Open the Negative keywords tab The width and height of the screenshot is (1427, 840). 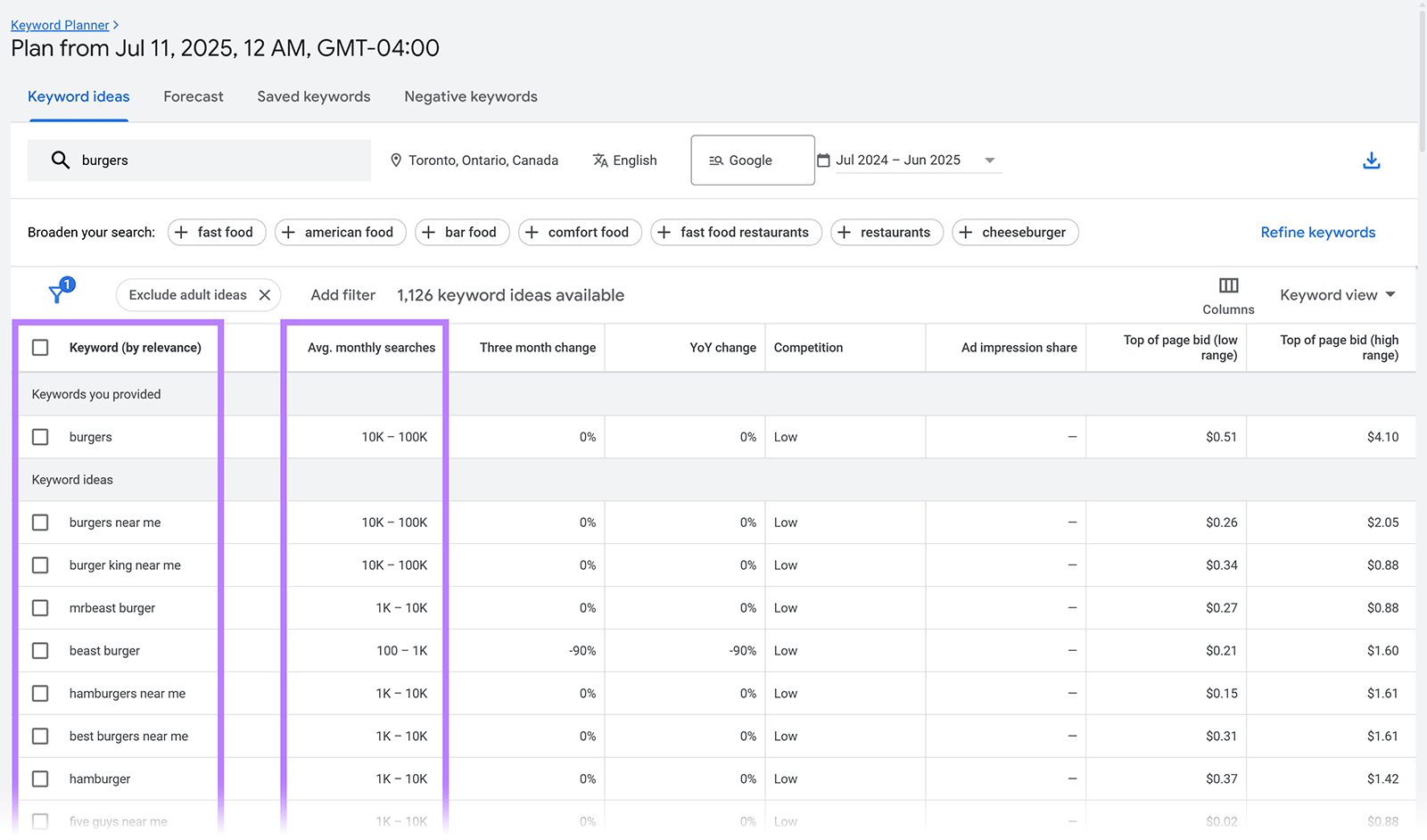tap(470, 96)
